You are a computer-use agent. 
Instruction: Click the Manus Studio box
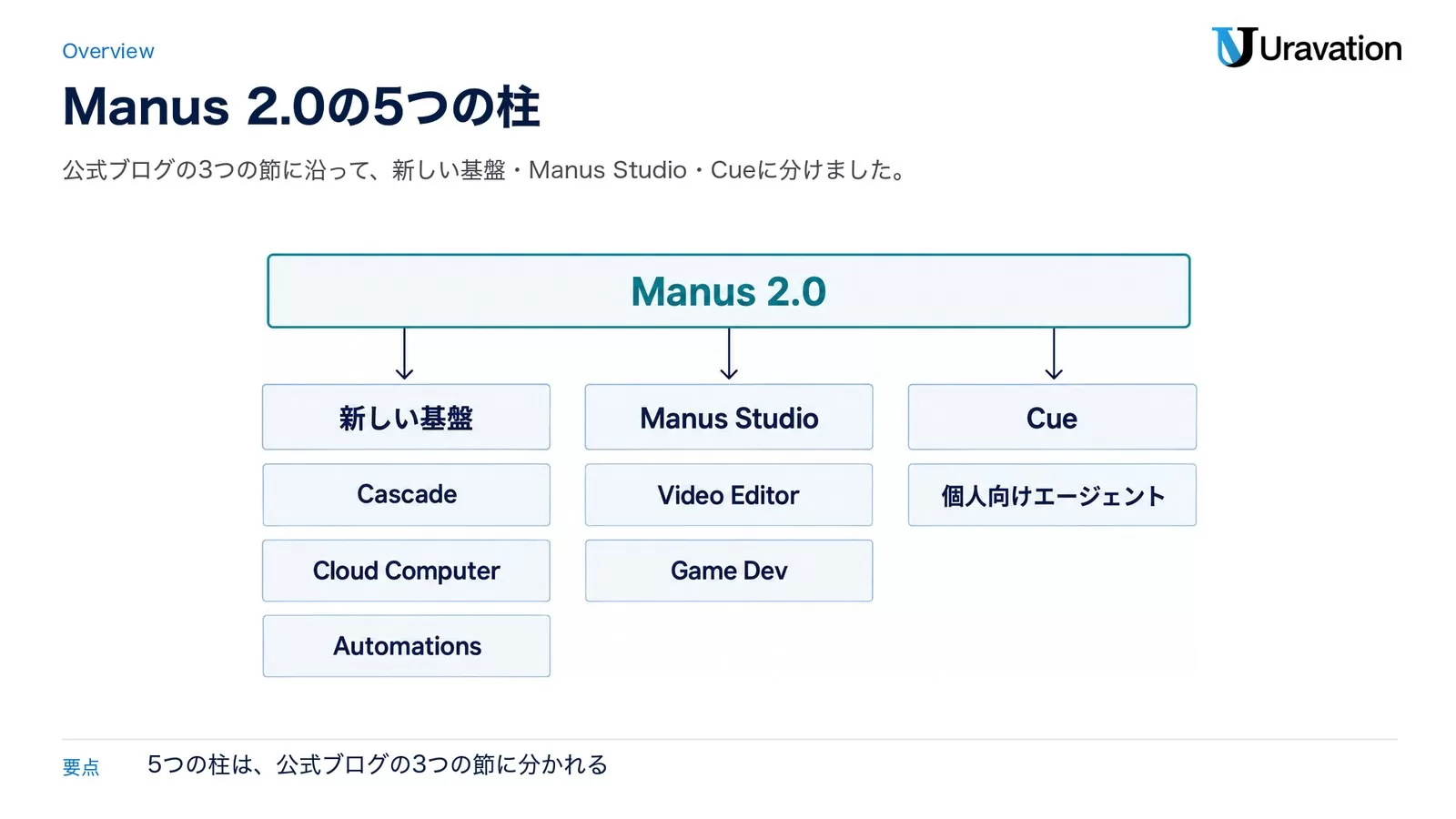729,417
